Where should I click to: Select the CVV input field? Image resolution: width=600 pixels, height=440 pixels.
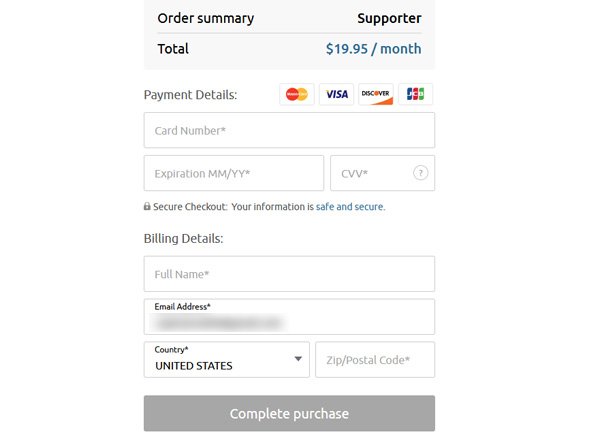point(382,173)
